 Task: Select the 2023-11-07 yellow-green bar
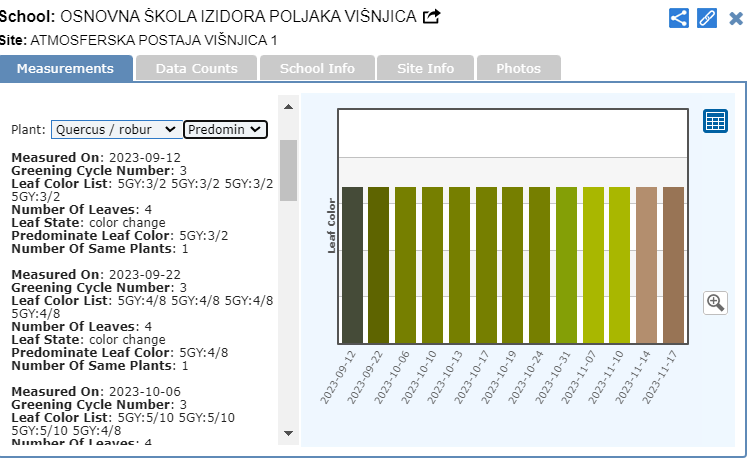(x=594, y=266)
